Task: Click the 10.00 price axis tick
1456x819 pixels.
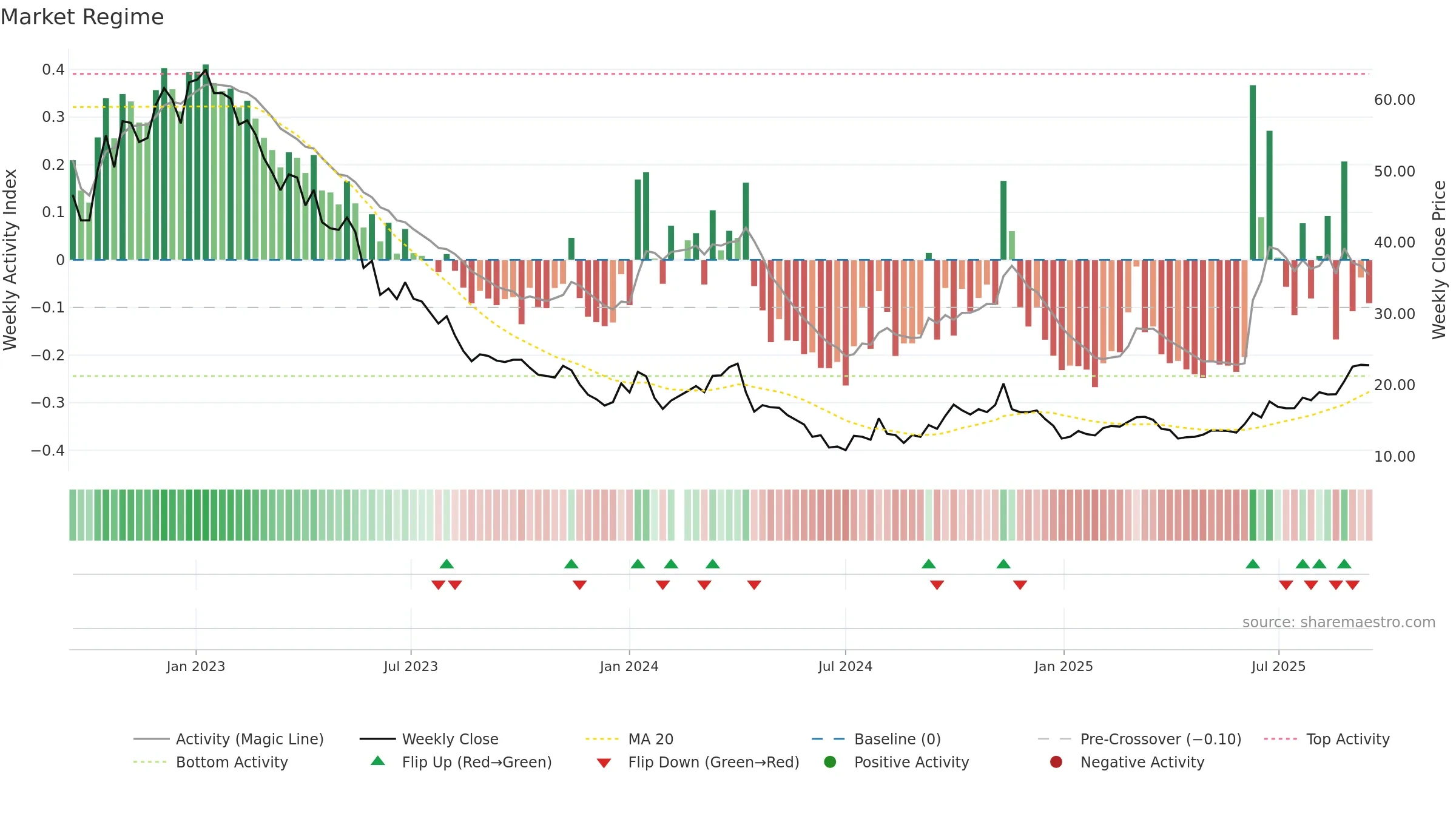Action: (x=1394, y=456)
